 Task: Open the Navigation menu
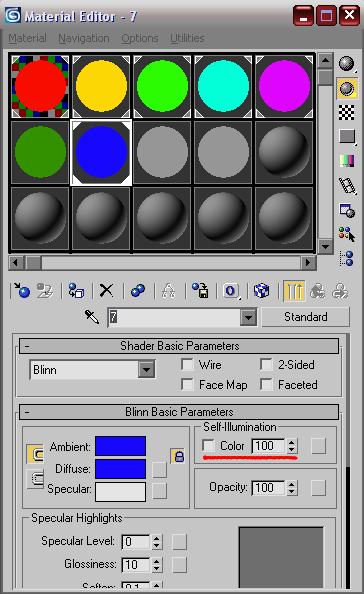[x=84, y=38]
